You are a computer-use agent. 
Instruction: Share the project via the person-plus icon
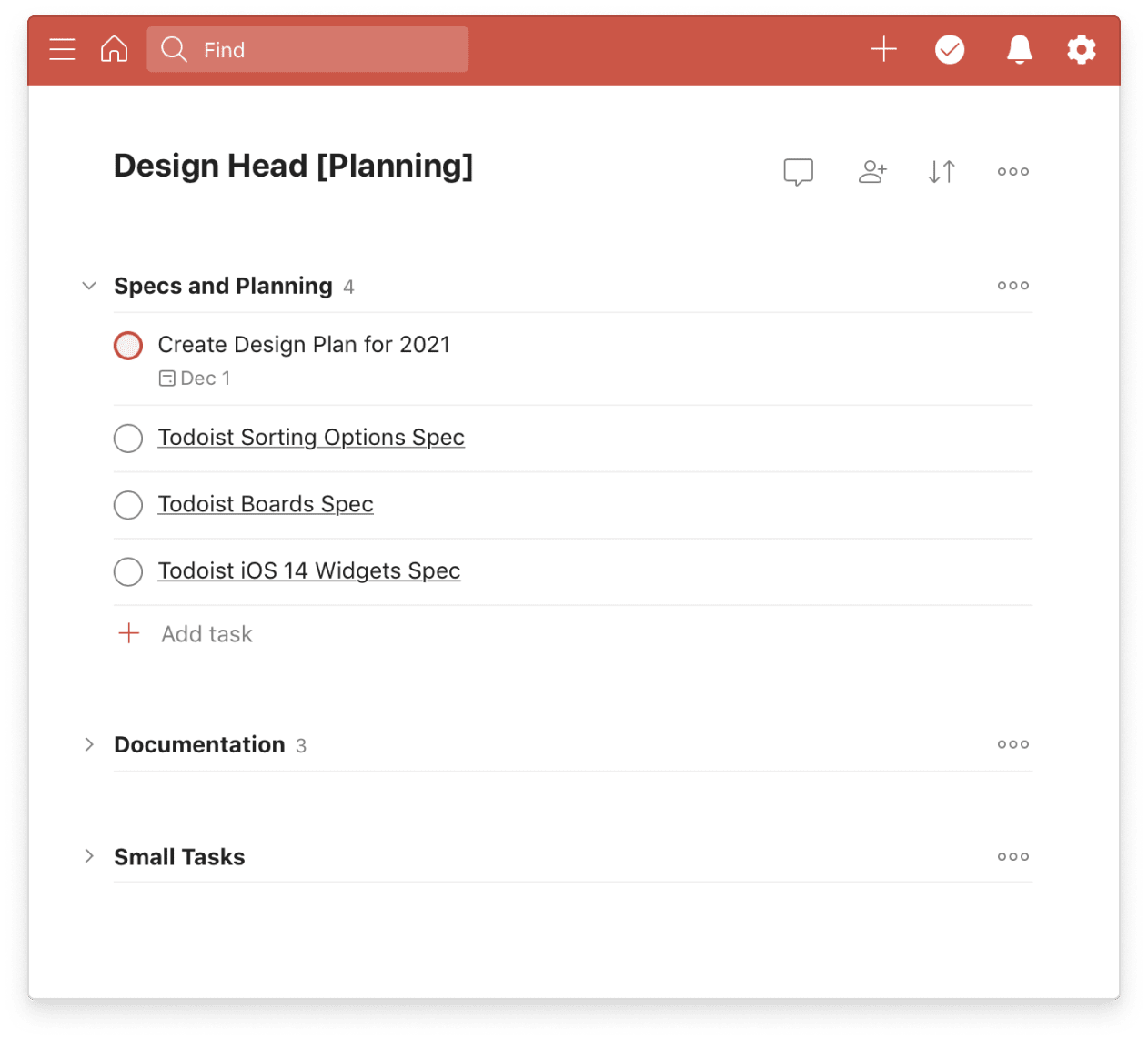(872, 171)
